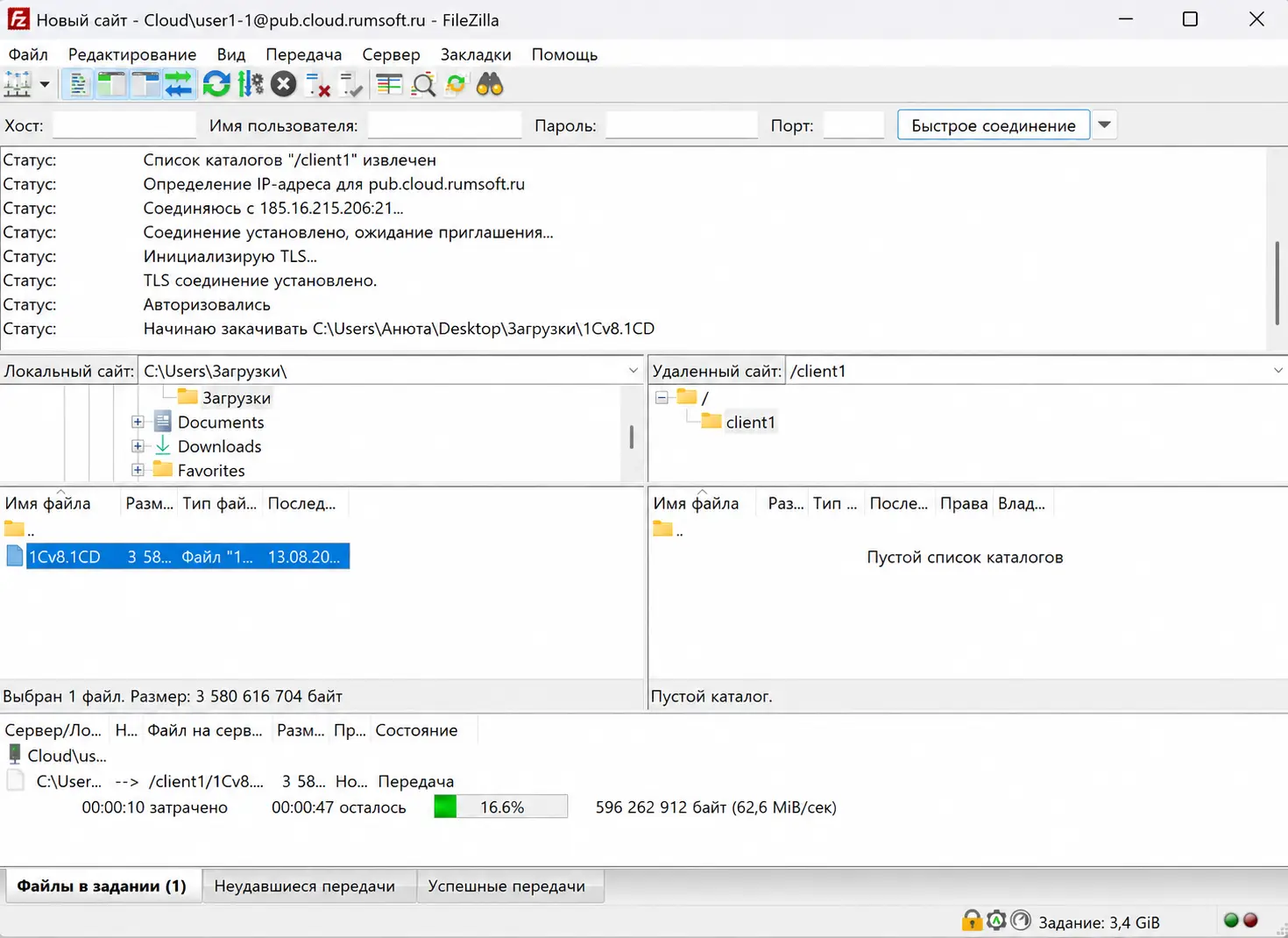Click the 16.6% transfer progress bar
Screen dimensions: 1288x938
tap(501, 807)
